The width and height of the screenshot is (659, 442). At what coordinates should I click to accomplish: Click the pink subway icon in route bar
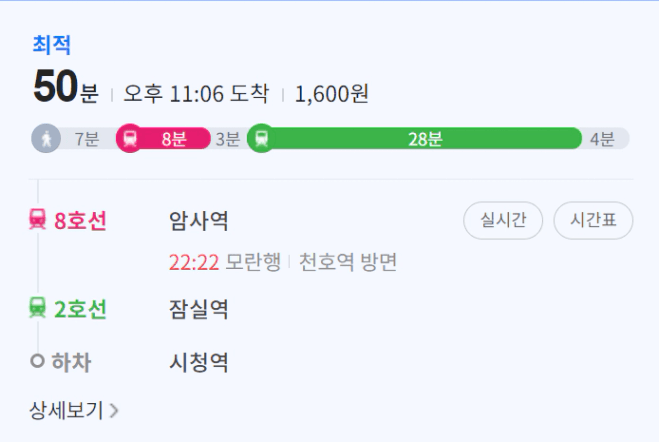(130, 138)
